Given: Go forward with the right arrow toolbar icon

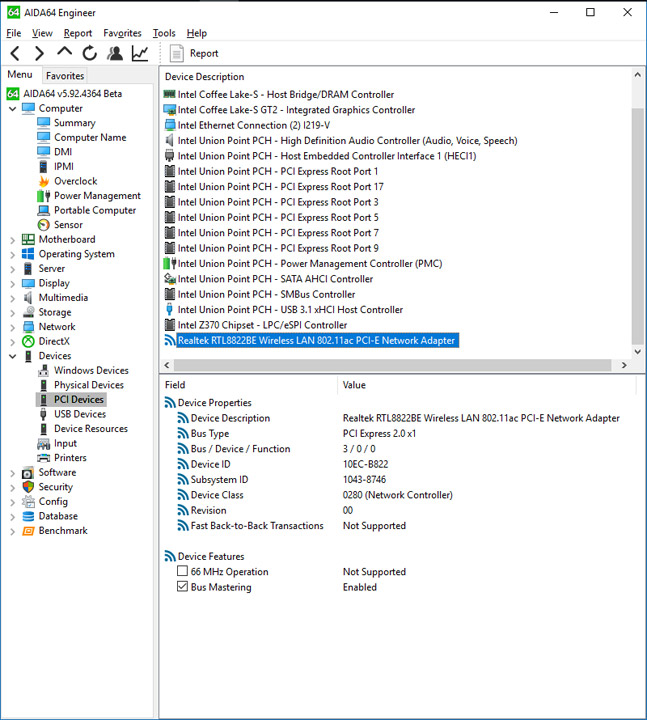Looking at the screenshot, I should 40,53.
